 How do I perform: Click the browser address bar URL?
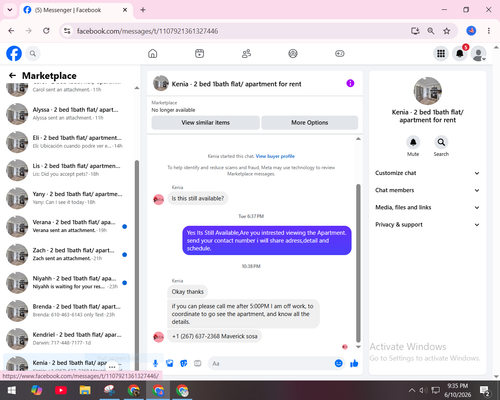pos(147,31)
